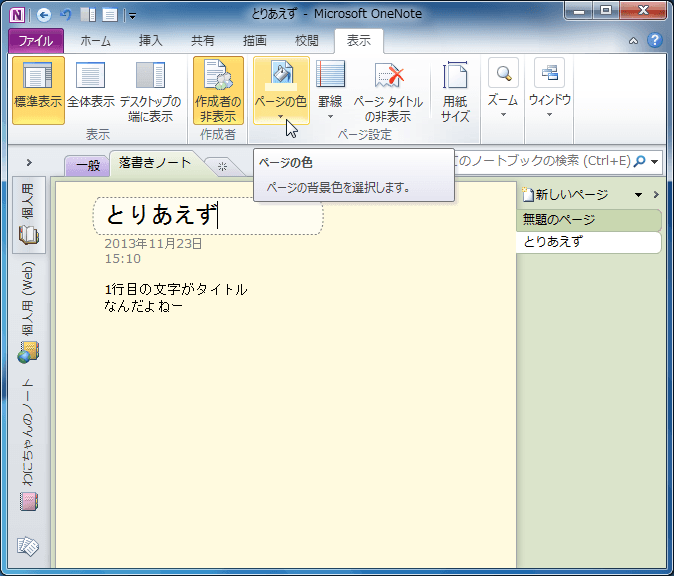Select the 表示 ribbon tab
Screen dimensions: 674x576
point(359,41)
